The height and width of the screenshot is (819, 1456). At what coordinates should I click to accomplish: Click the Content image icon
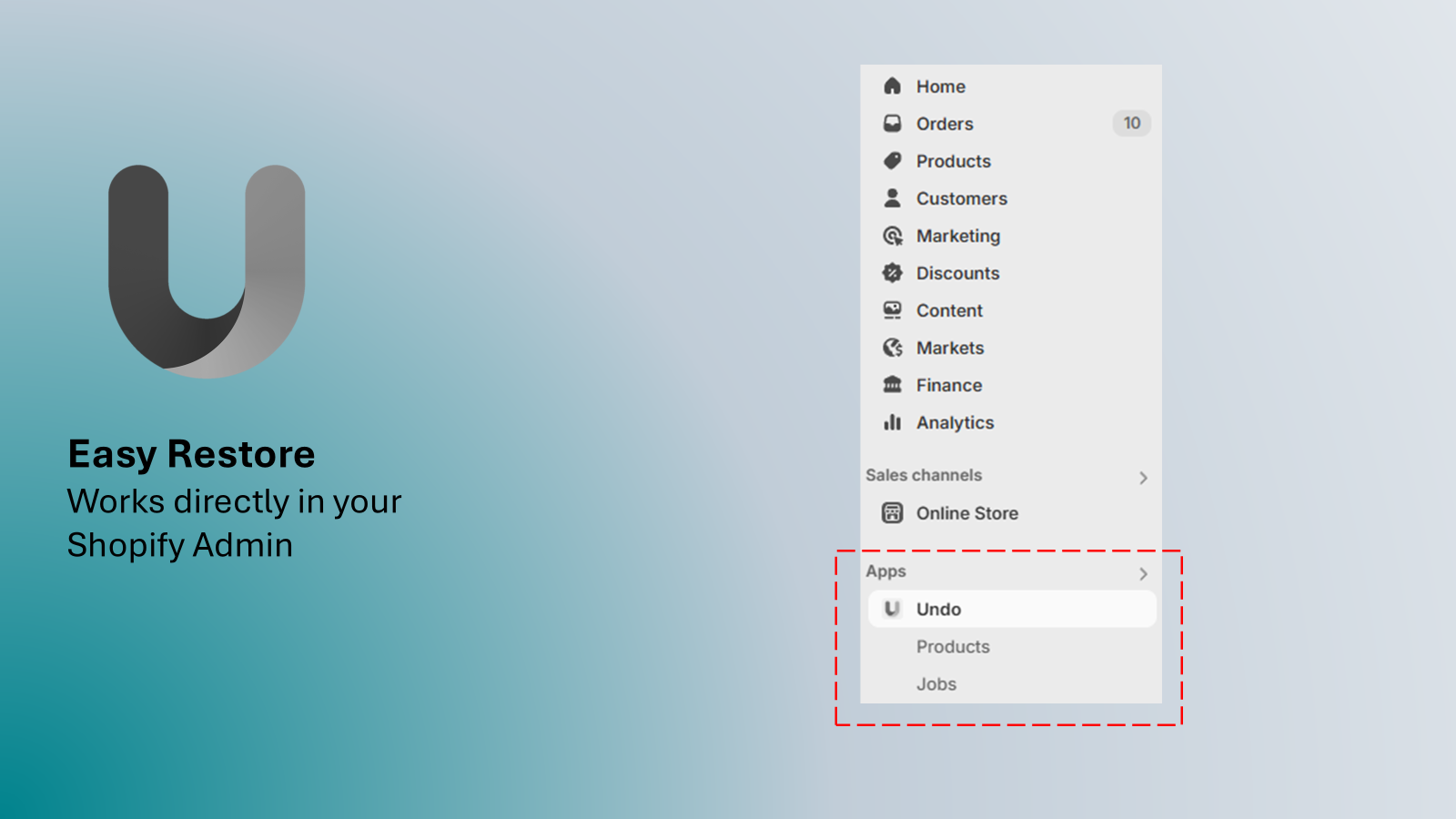pos(893,310)
